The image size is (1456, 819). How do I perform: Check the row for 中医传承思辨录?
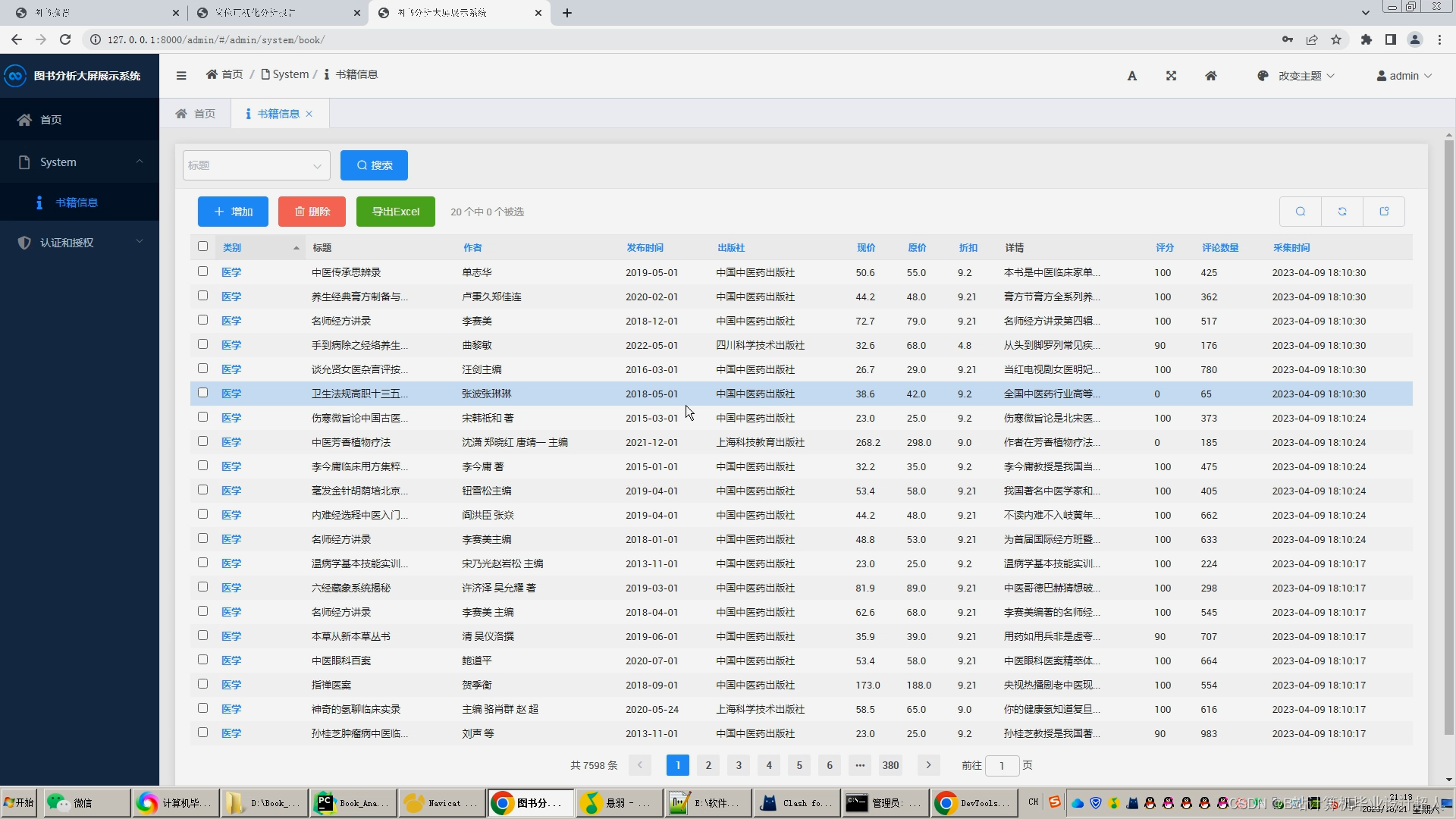[202, 271]
